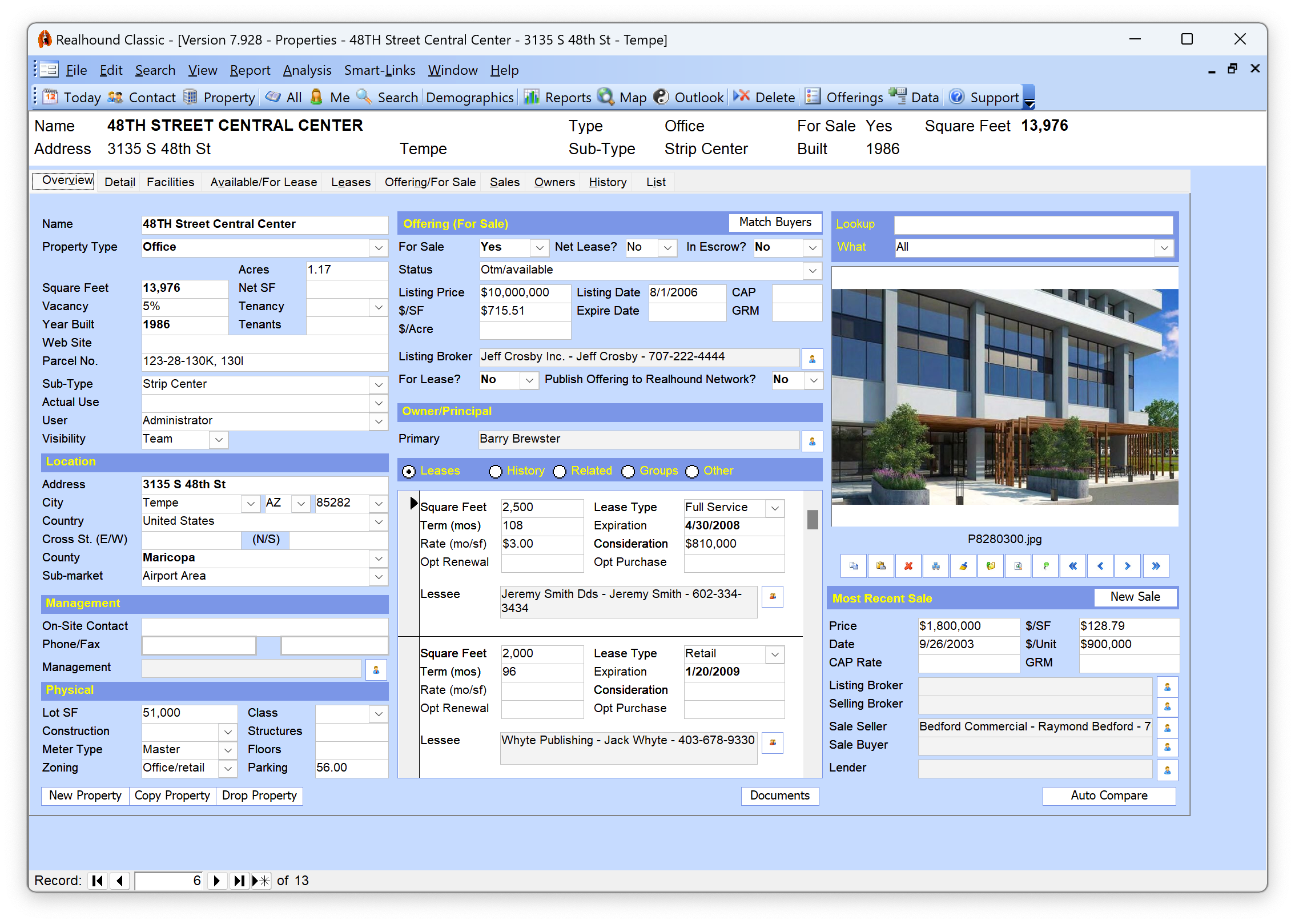This screenshot has height=924, width=1295.
Task: Open the Smart-Links menu
Action: [380, 70]
